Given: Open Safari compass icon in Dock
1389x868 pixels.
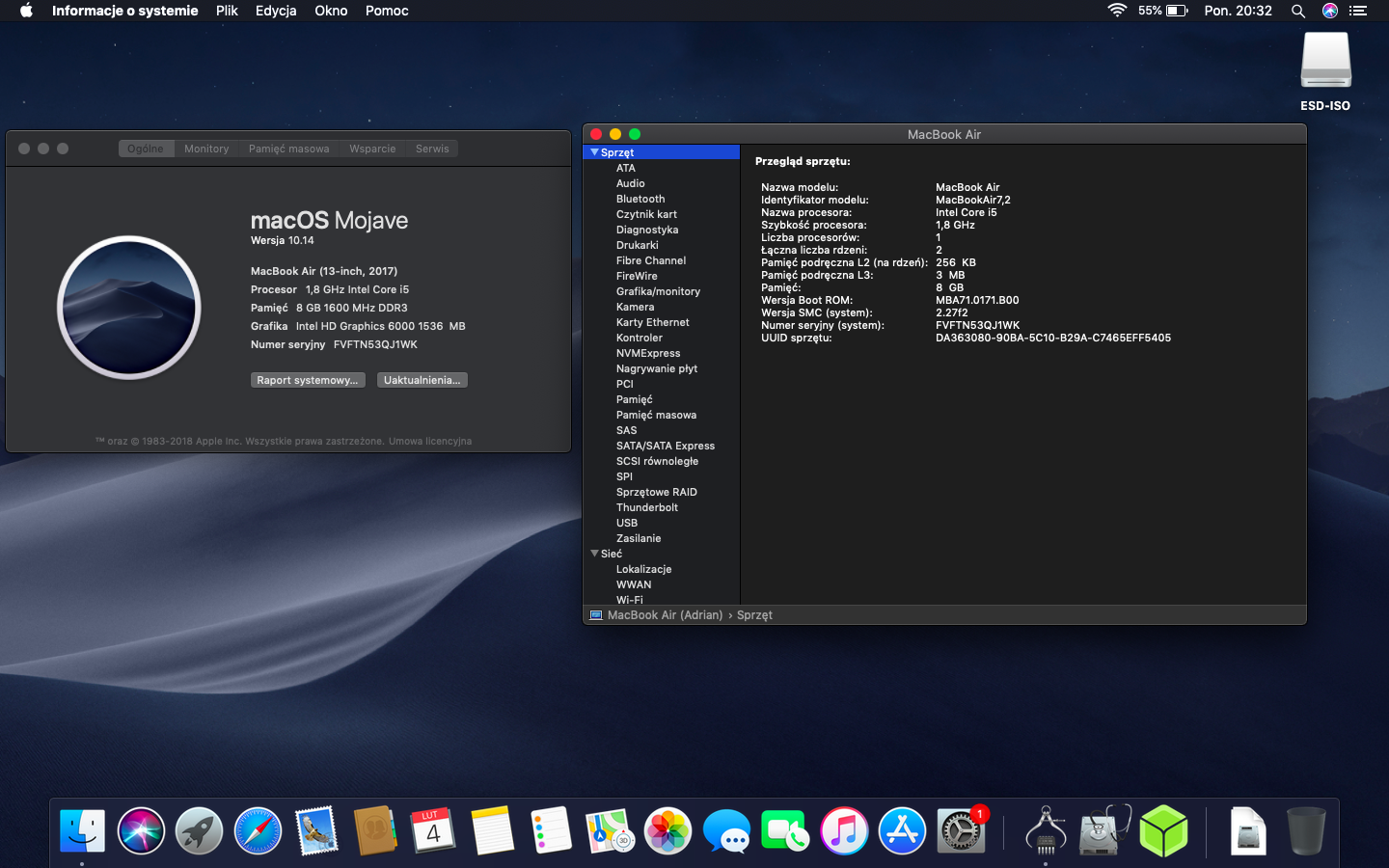Looking at the screenshot, I should tap(258, 830).
